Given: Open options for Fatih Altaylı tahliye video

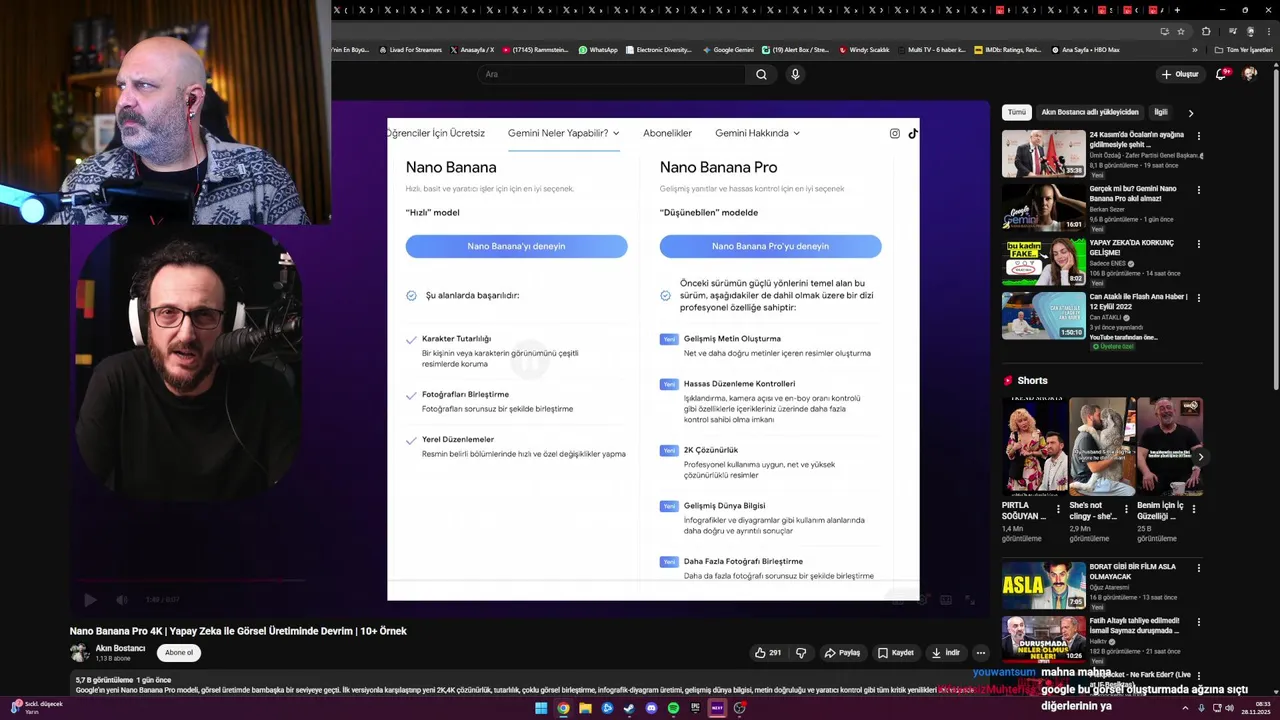Looking at the screenshot, I should click(x=1199, y=622).
